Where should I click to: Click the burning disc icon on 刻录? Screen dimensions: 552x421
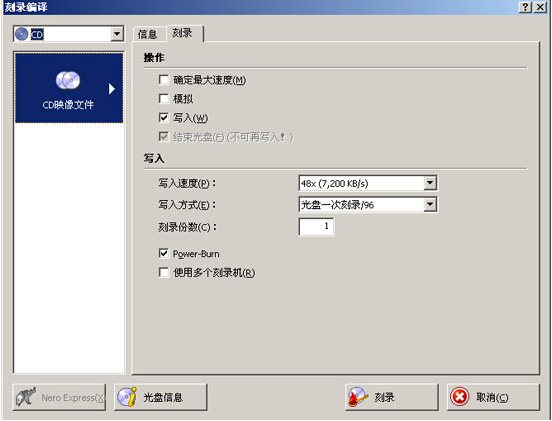pyautogui.click(x=358, y=398)
